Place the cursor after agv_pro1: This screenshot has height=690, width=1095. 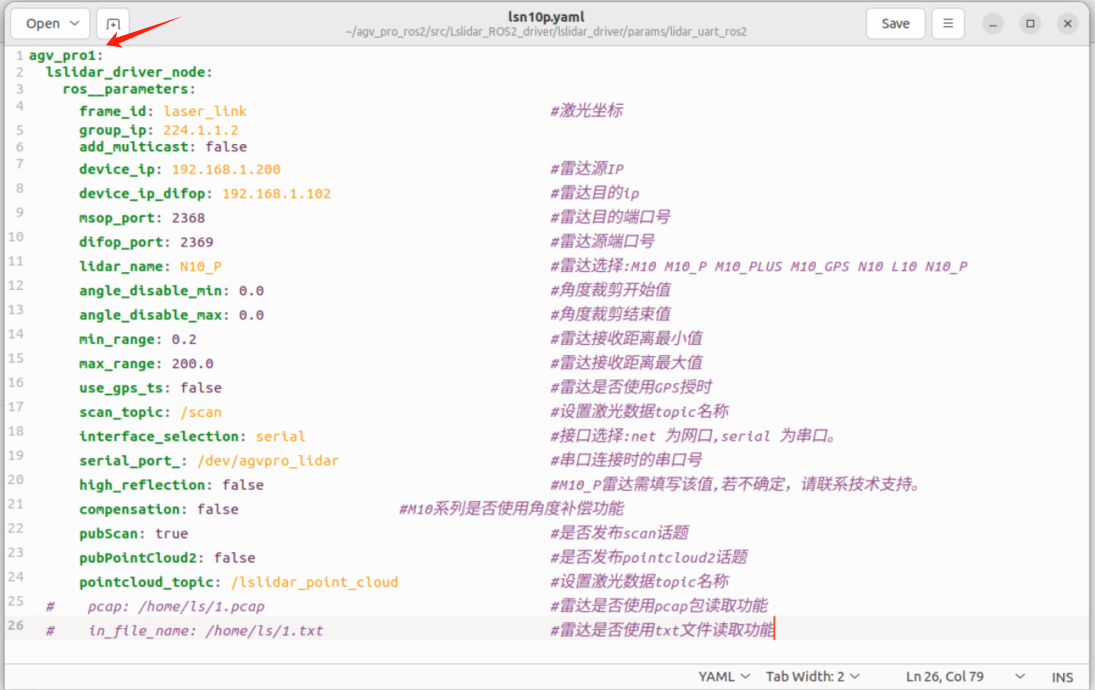pyautogui.click(x=104, y=55)
